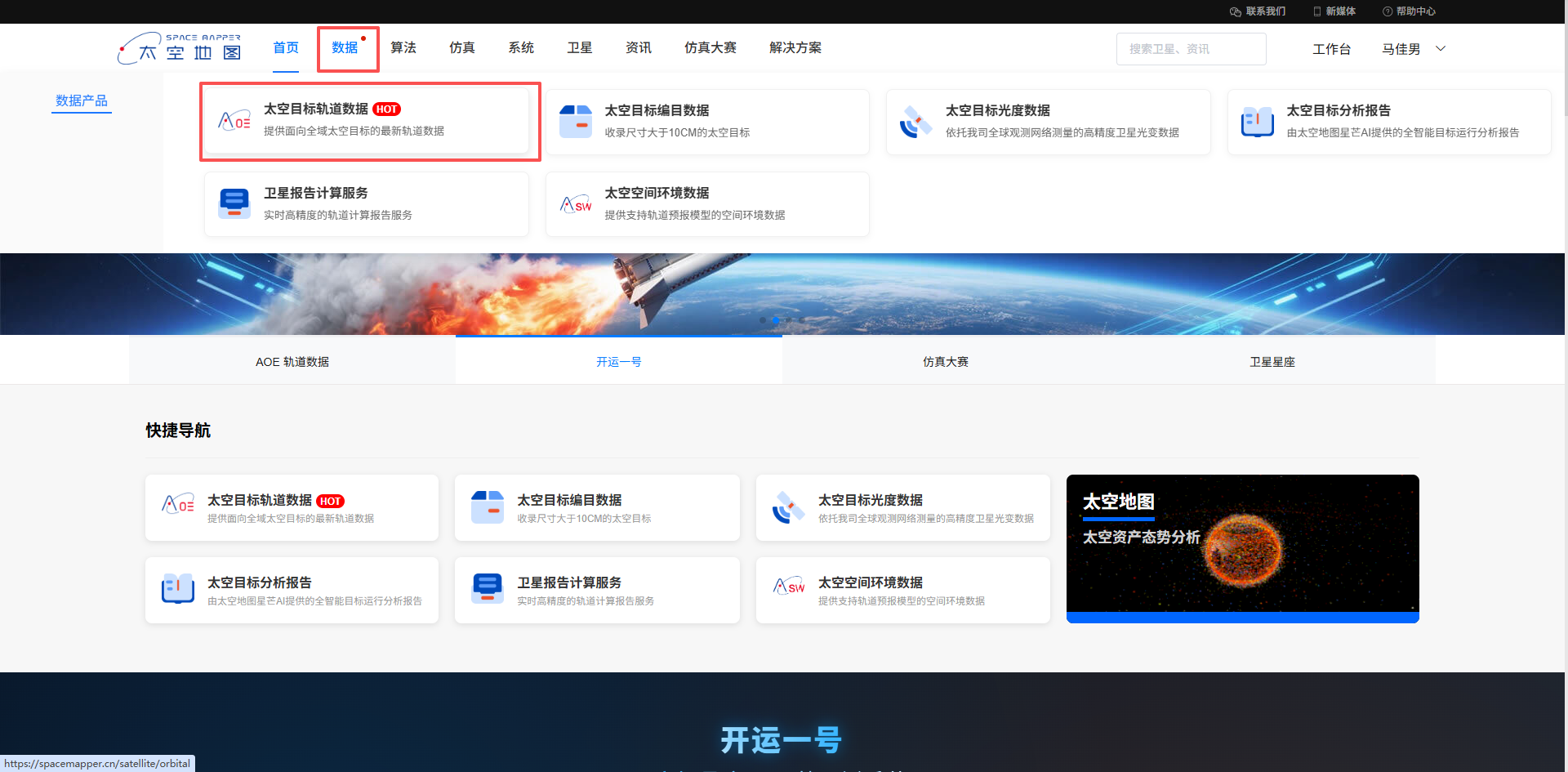Open the 马佳男 account dropdown
Viewport: 1568px width, 772px height.
(1413, 48)
